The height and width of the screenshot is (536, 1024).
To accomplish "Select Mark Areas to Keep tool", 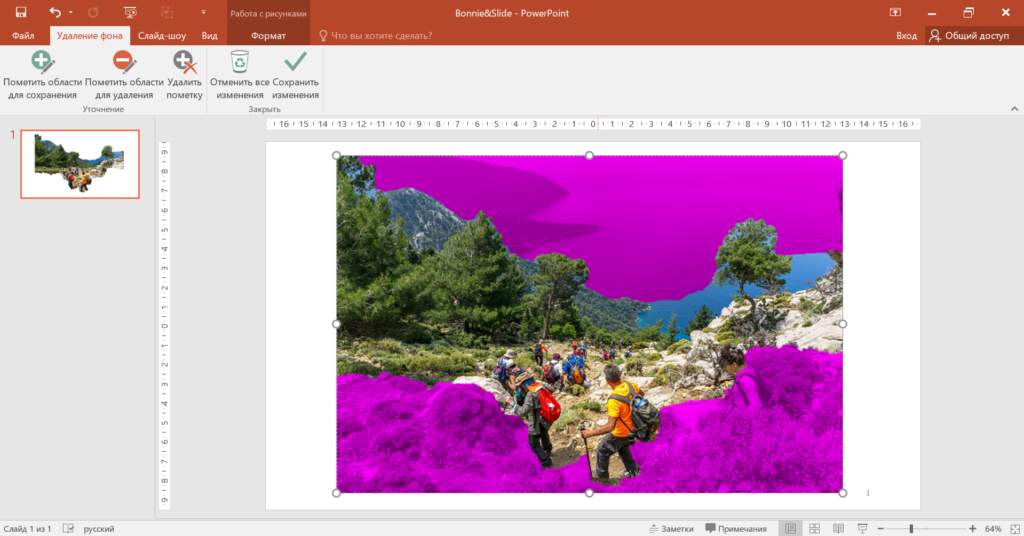I will [42, 75].
